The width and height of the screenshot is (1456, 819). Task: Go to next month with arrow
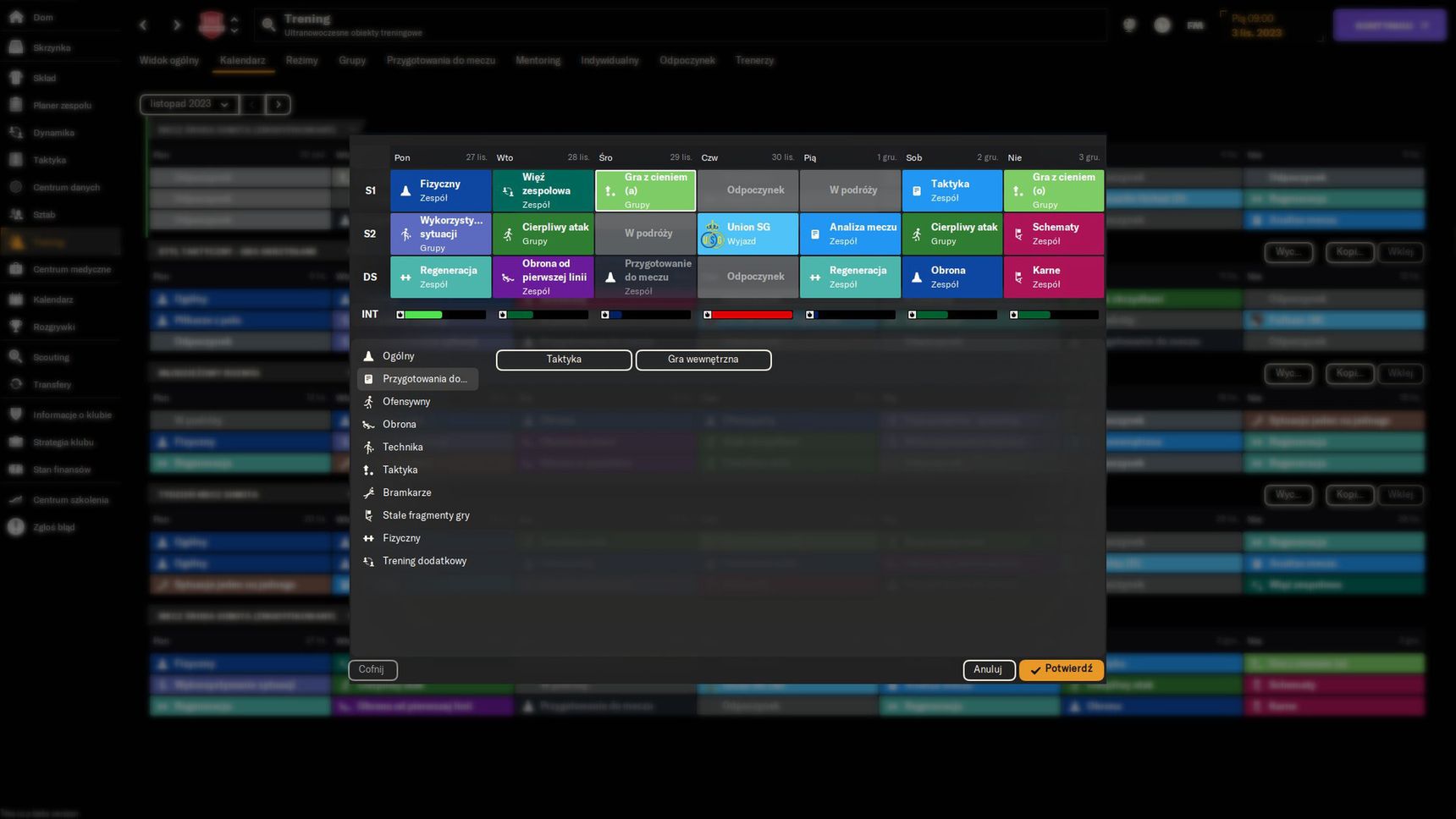click(279, 104)
